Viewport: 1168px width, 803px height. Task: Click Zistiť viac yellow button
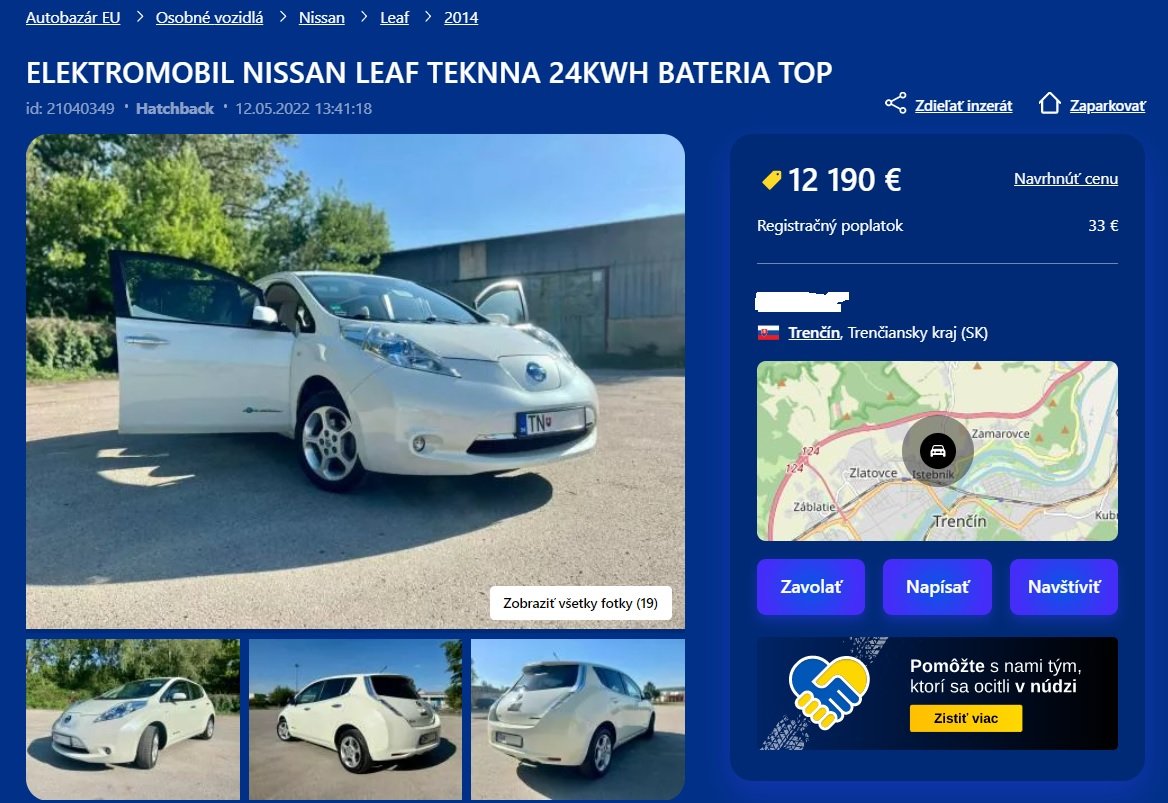(x=966, y=719)
